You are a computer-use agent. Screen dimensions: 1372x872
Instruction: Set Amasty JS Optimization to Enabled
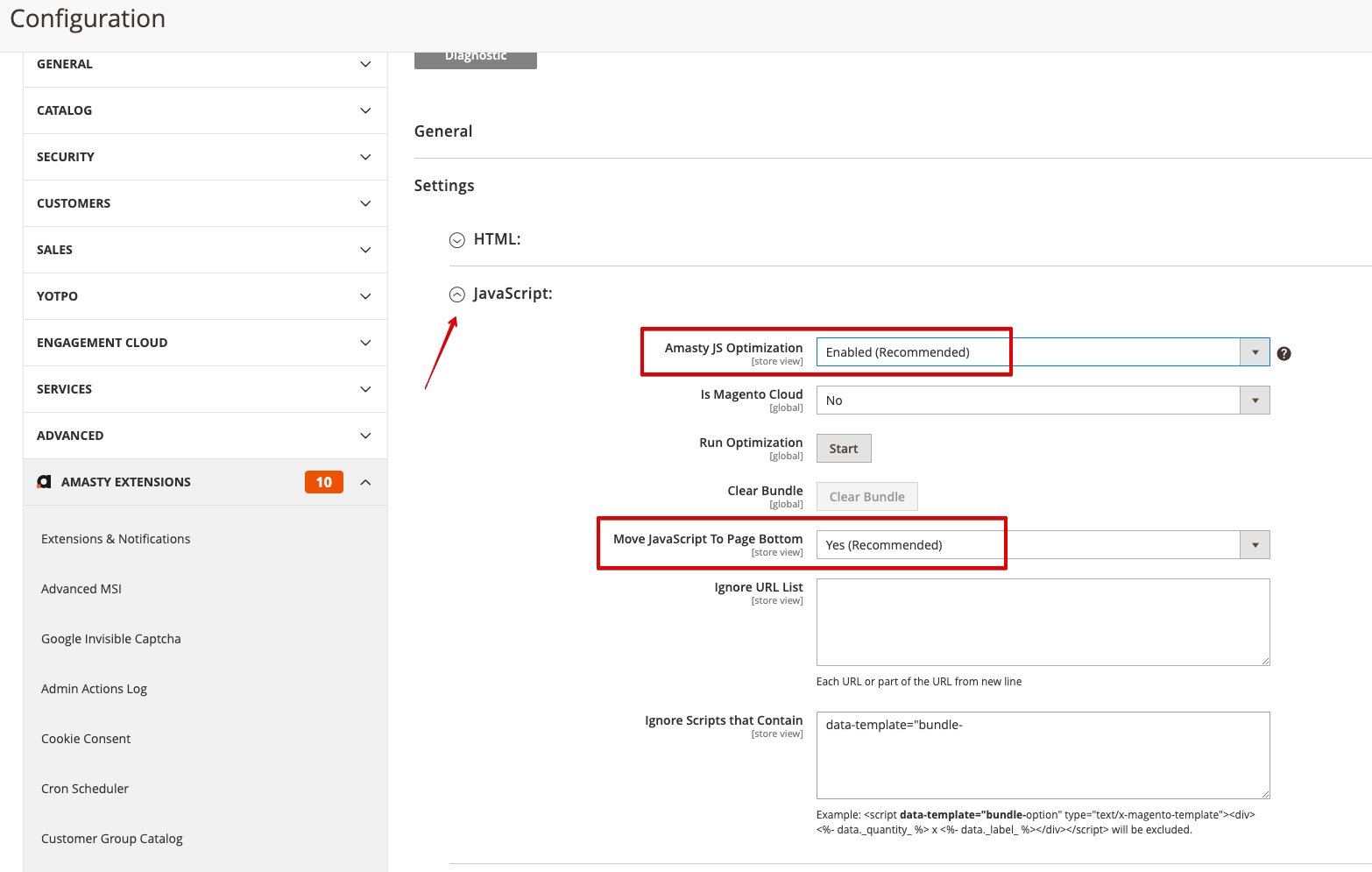click(x=964, y=351)
